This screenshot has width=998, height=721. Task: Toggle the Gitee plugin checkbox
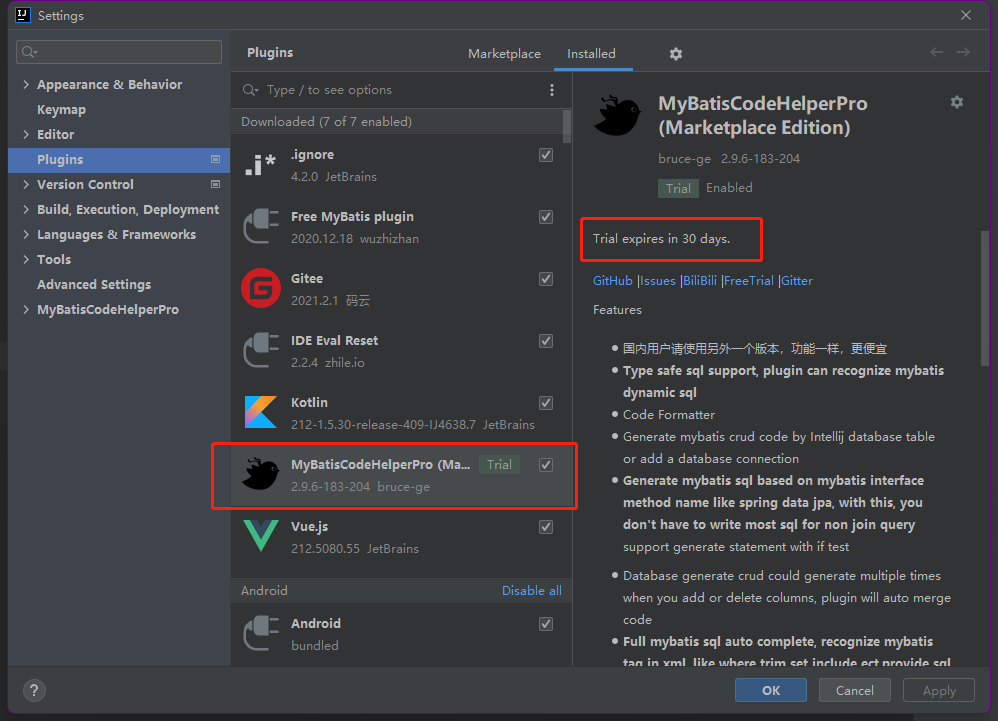[x=546, y=279]
